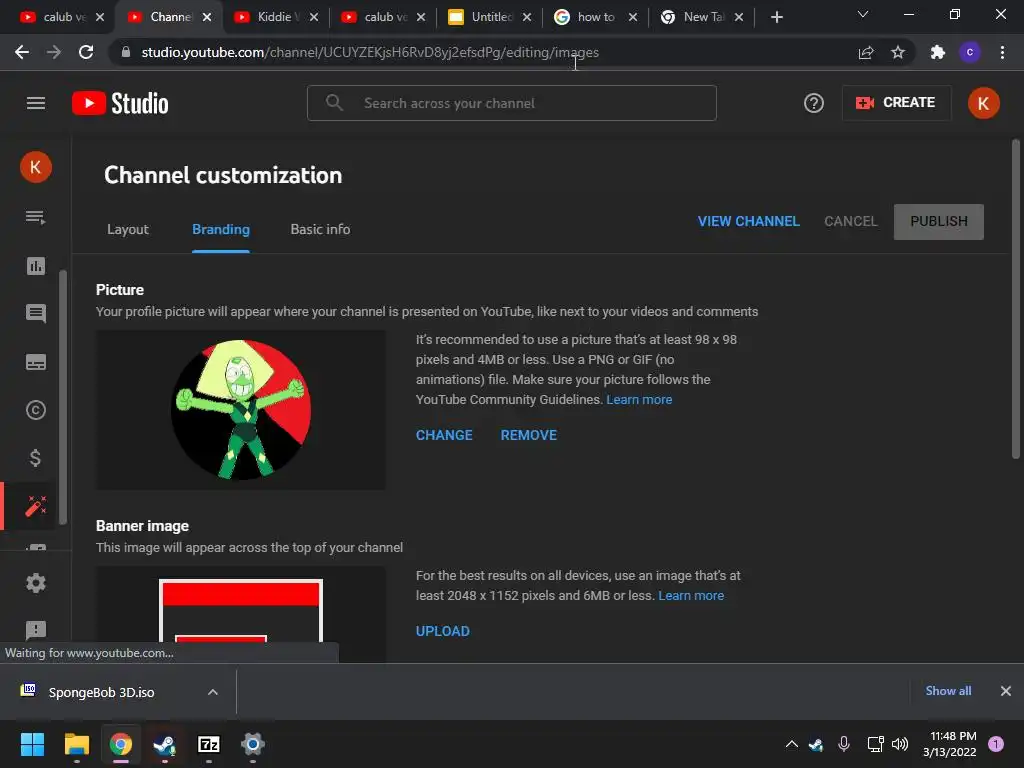Open Subtitles icon in sidebar
Screen dimensions: 1024x768
tap(36, 362)
